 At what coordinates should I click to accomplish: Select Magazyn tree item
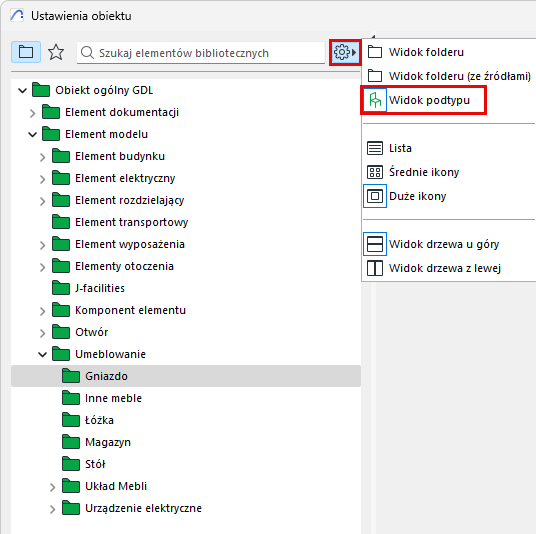coord(108,442)
